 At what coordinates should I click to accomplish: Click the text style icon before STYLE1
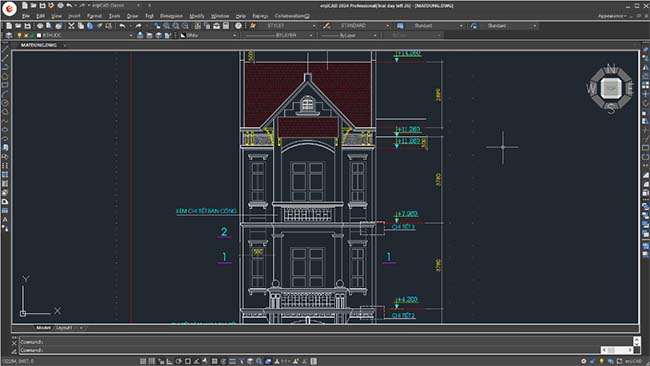pyautogui.click(x=252, y=26)
